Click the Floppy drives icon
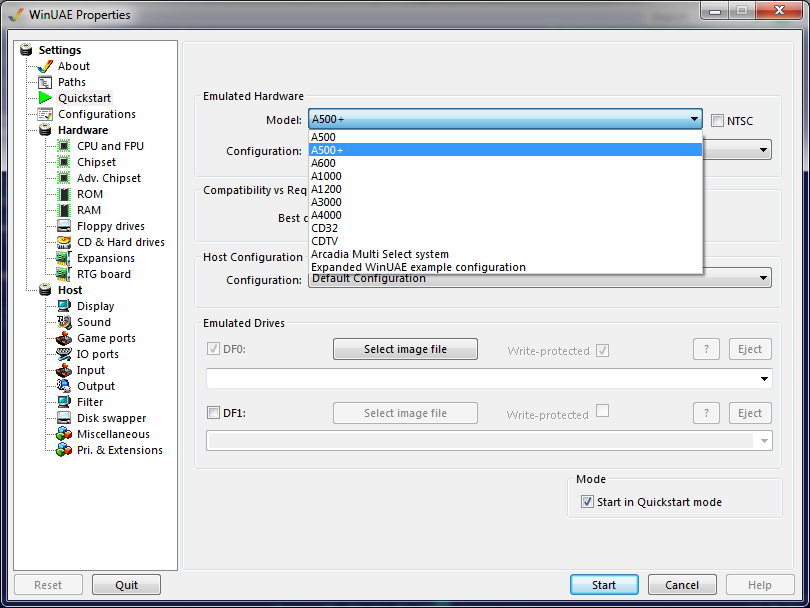 64,226
